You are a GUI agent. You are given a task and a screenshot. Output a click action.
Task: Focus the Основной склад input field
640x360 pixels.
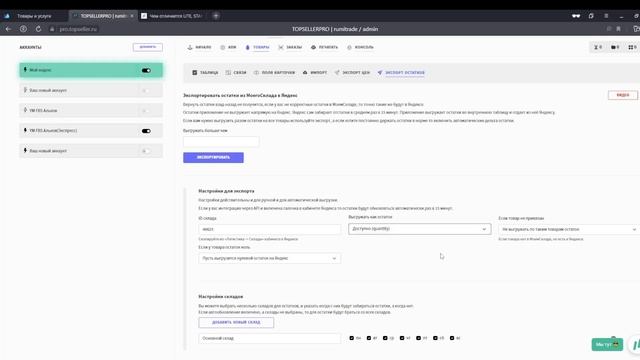269,338
